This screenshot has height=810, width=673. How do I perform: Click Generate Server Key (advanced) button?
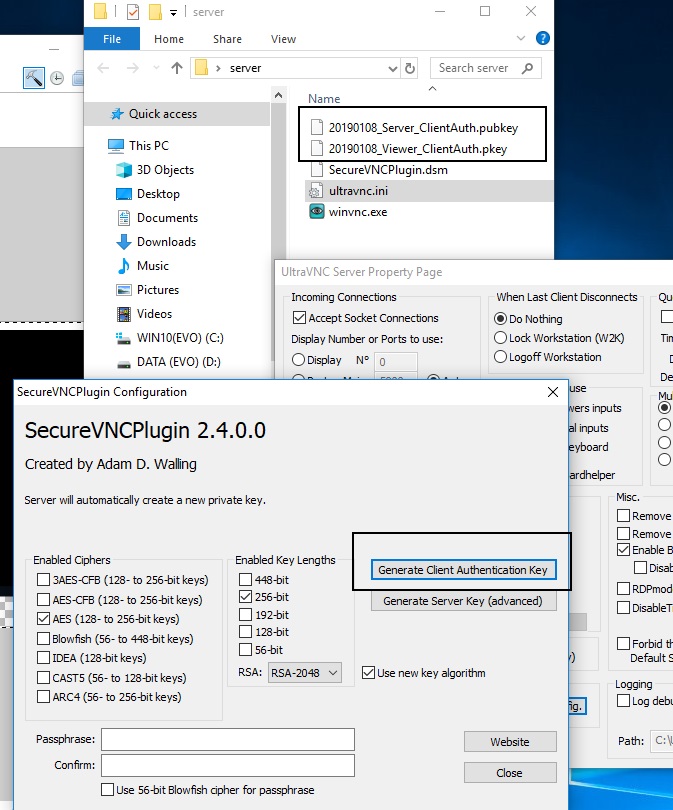click(463, 601)
